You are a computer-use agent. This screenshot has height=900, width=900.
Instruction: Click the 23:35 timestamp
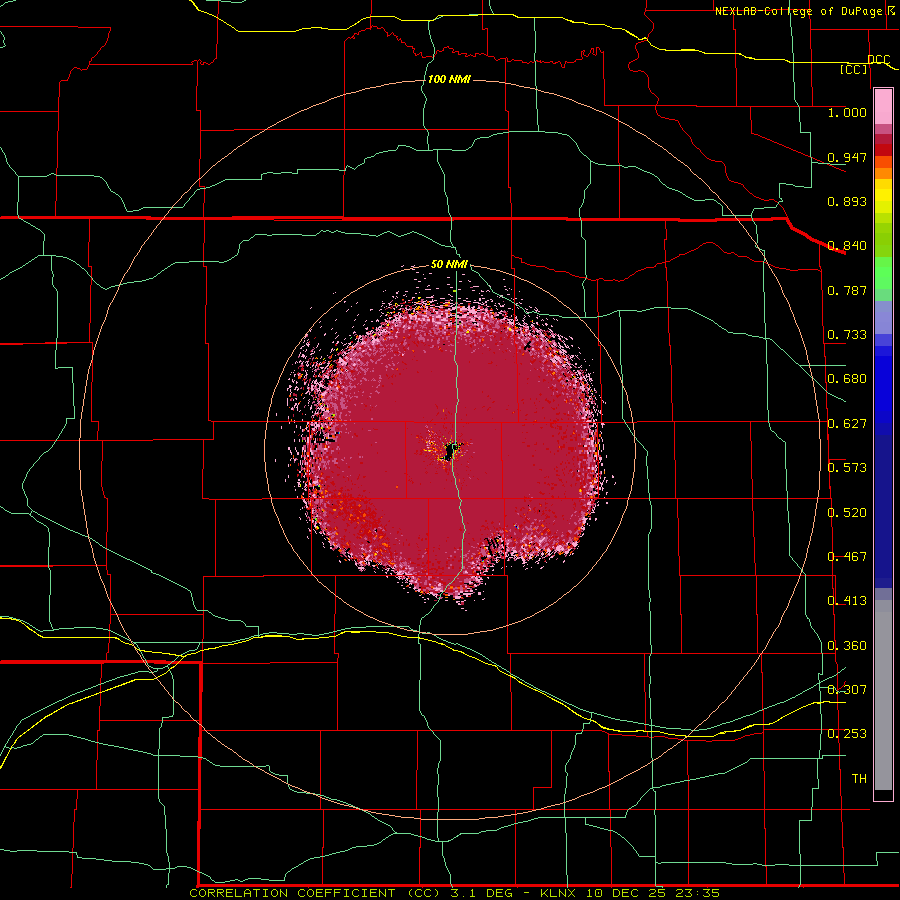click(697, 893)
